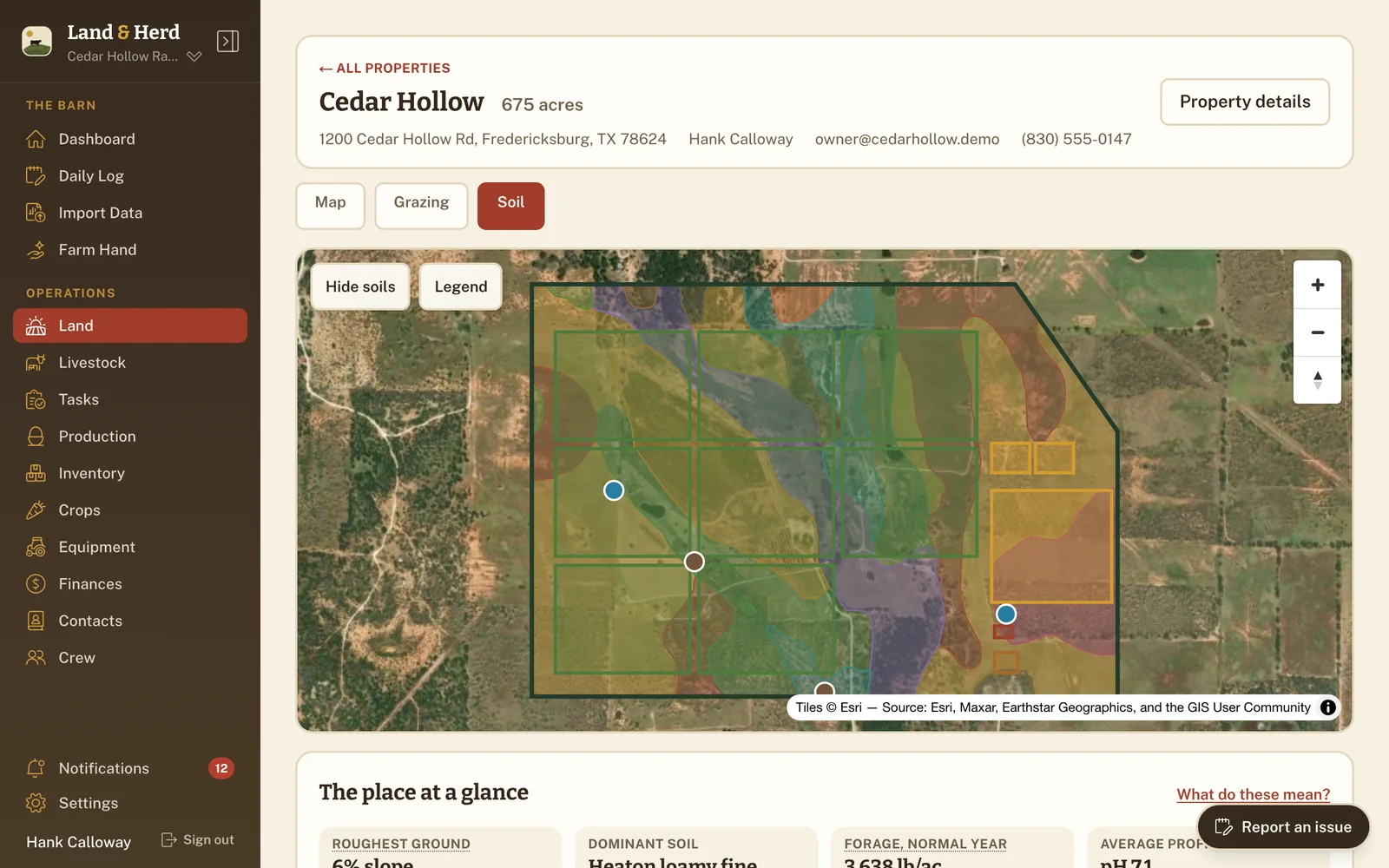Open the ranch switcher chevron
The image size is (1389, 868).
[x=194, y=56]
